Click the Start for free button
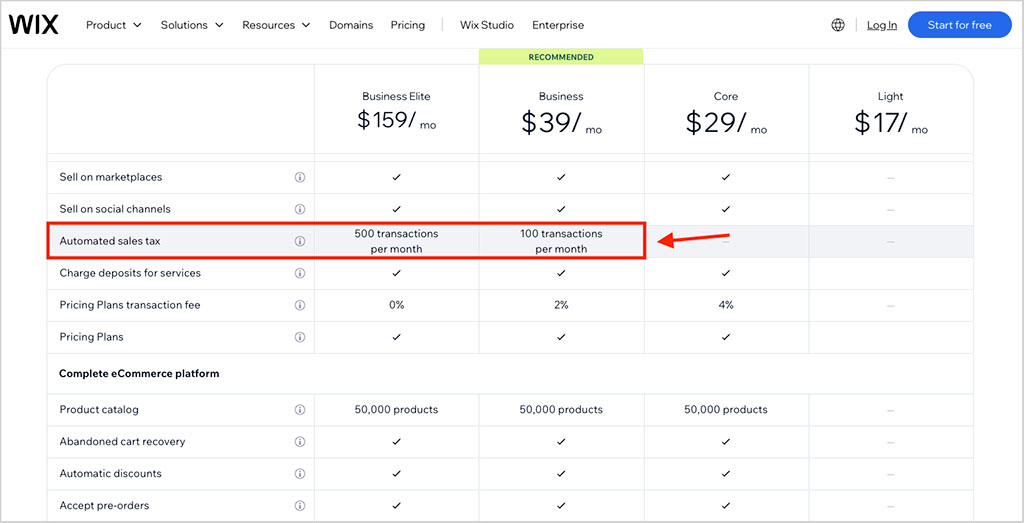This screenshot has width=1024, height=523. click(959, 25)
